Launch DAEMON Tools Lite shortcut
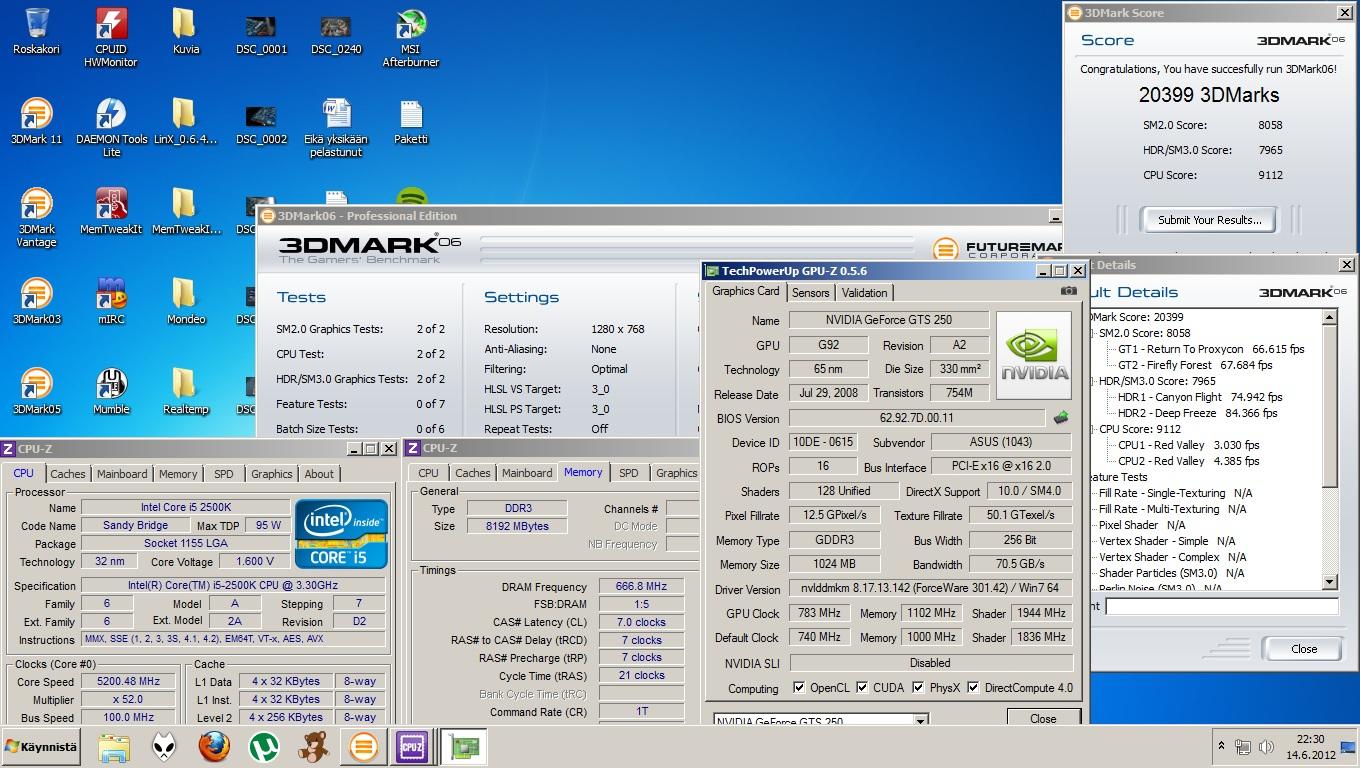Viewport: 1360px width, 768px height. (x=111, y=128)
